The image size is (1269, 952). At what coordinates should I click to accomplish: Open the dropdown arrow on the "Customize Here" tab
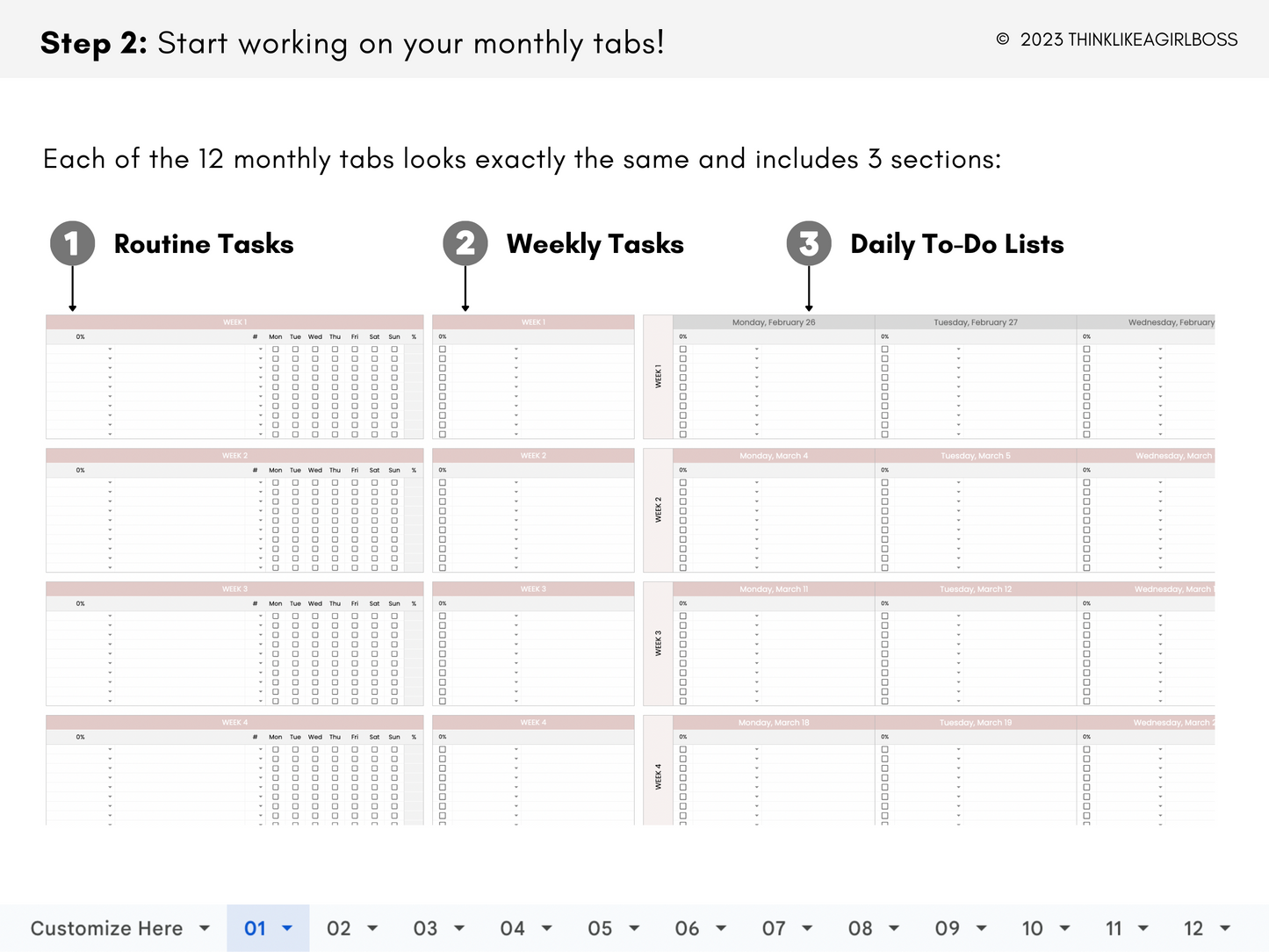[205, 927]
